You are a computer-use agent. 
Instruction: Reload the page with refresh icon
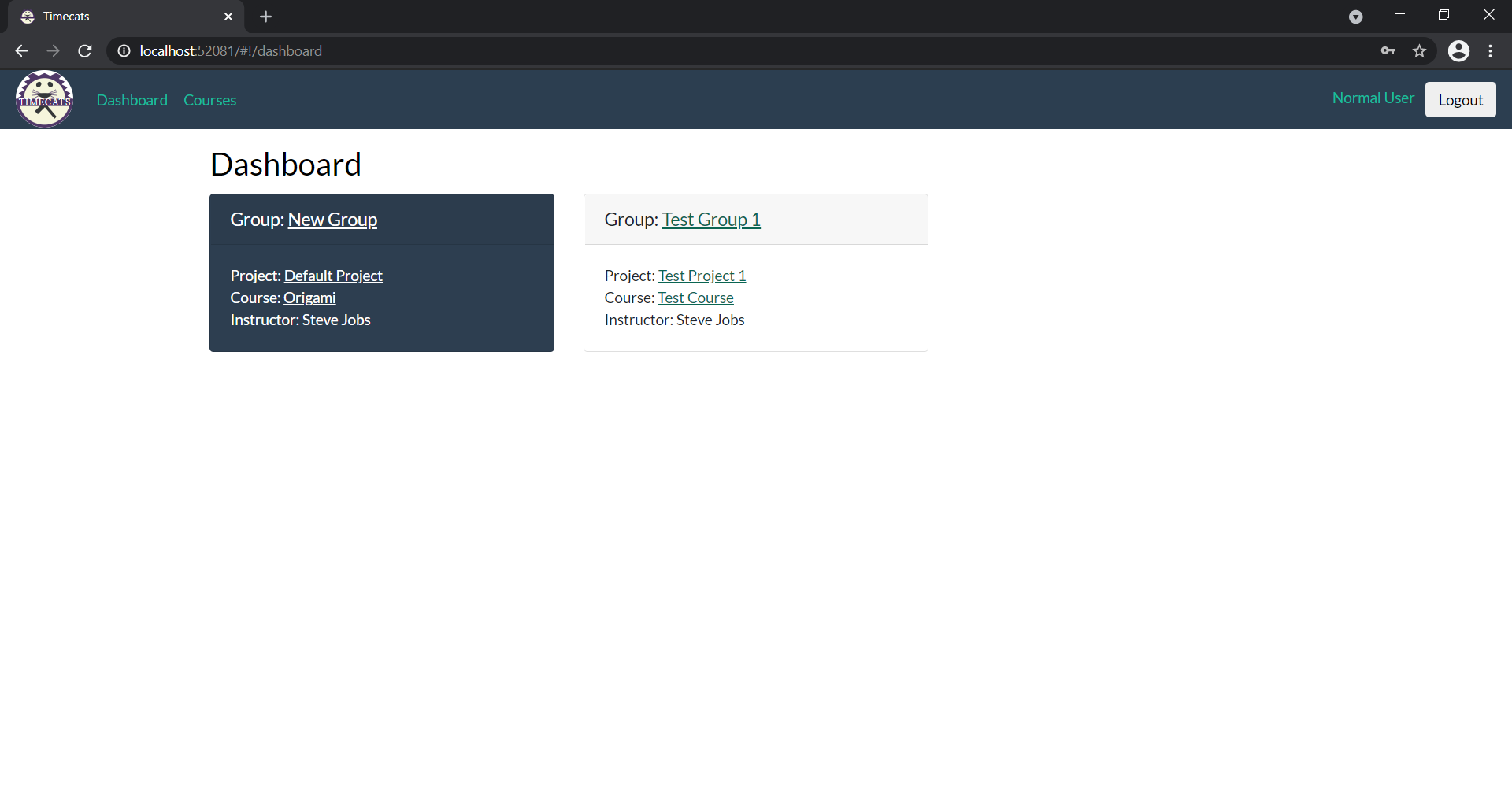click(x=85, y=51)
